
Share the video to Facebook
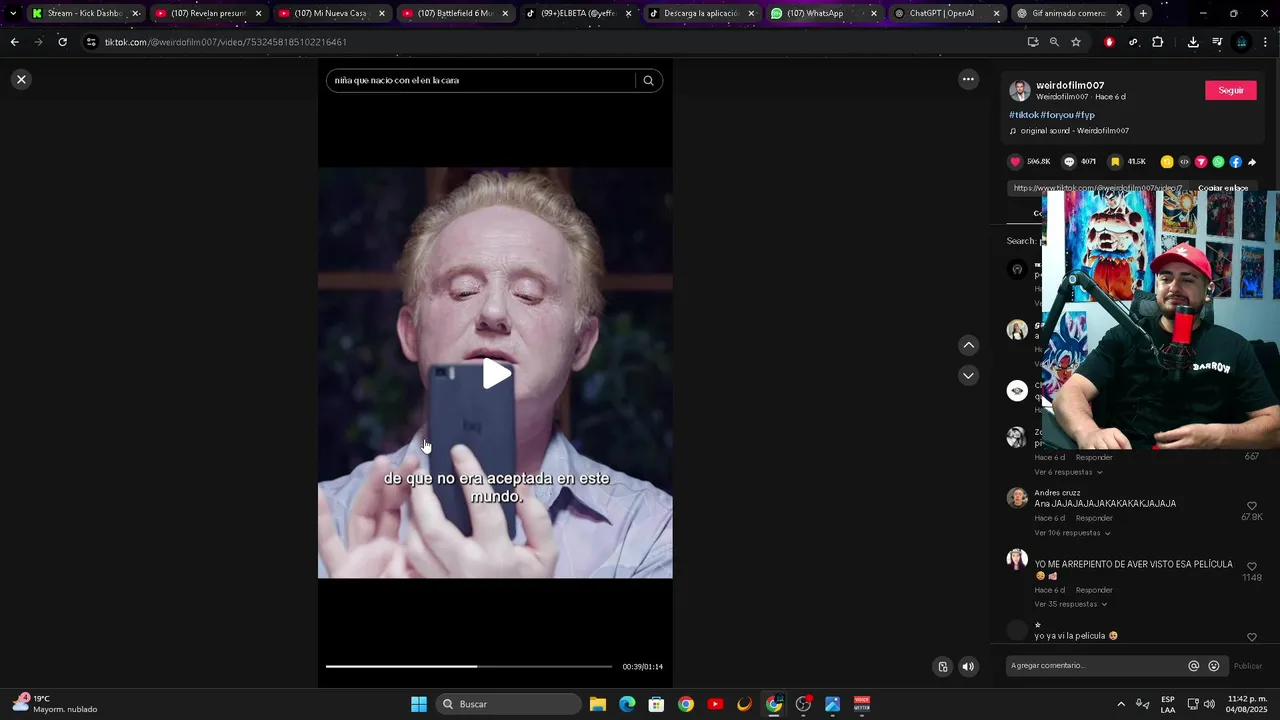pos(1236,162)
